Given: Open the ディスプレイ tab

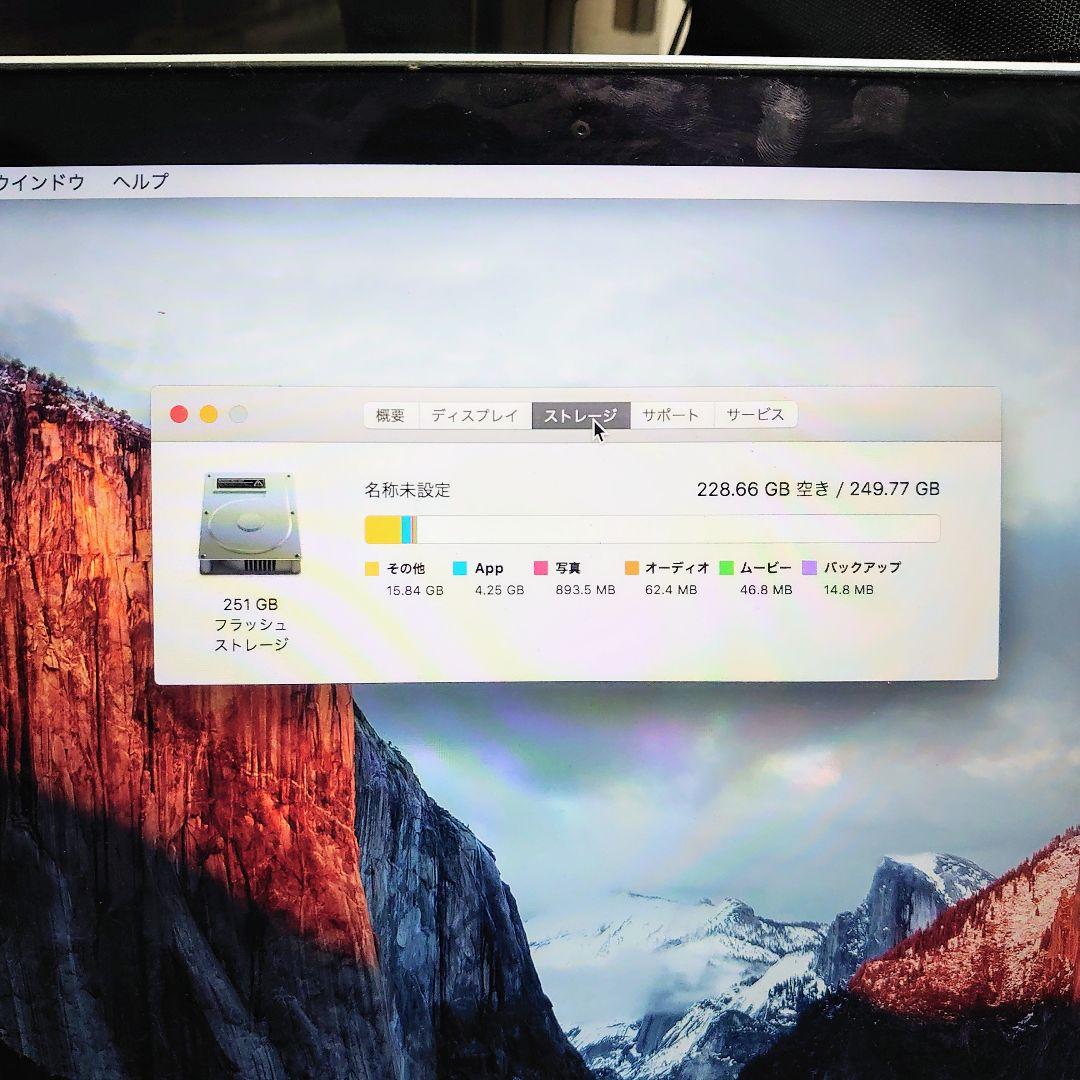Looking at the screenshot, I should click(x=473, y=414).
